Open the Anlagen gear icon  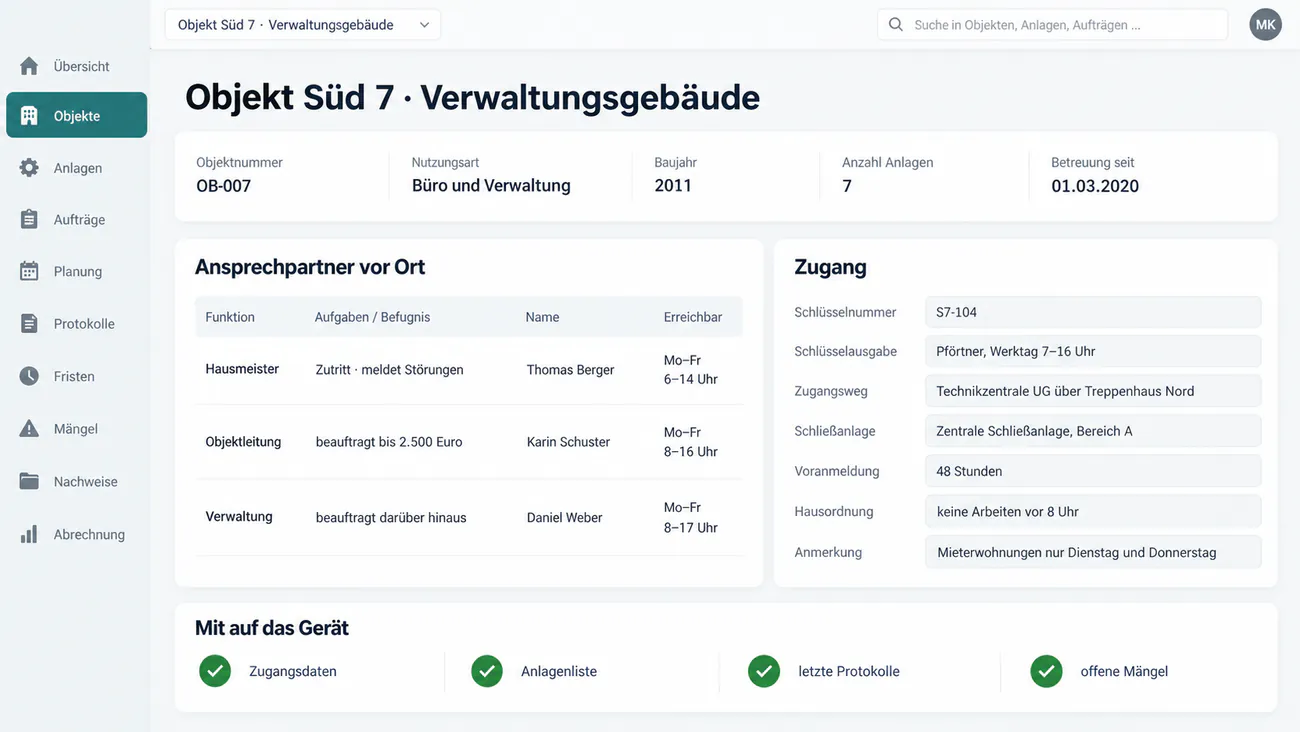point(29,168)
